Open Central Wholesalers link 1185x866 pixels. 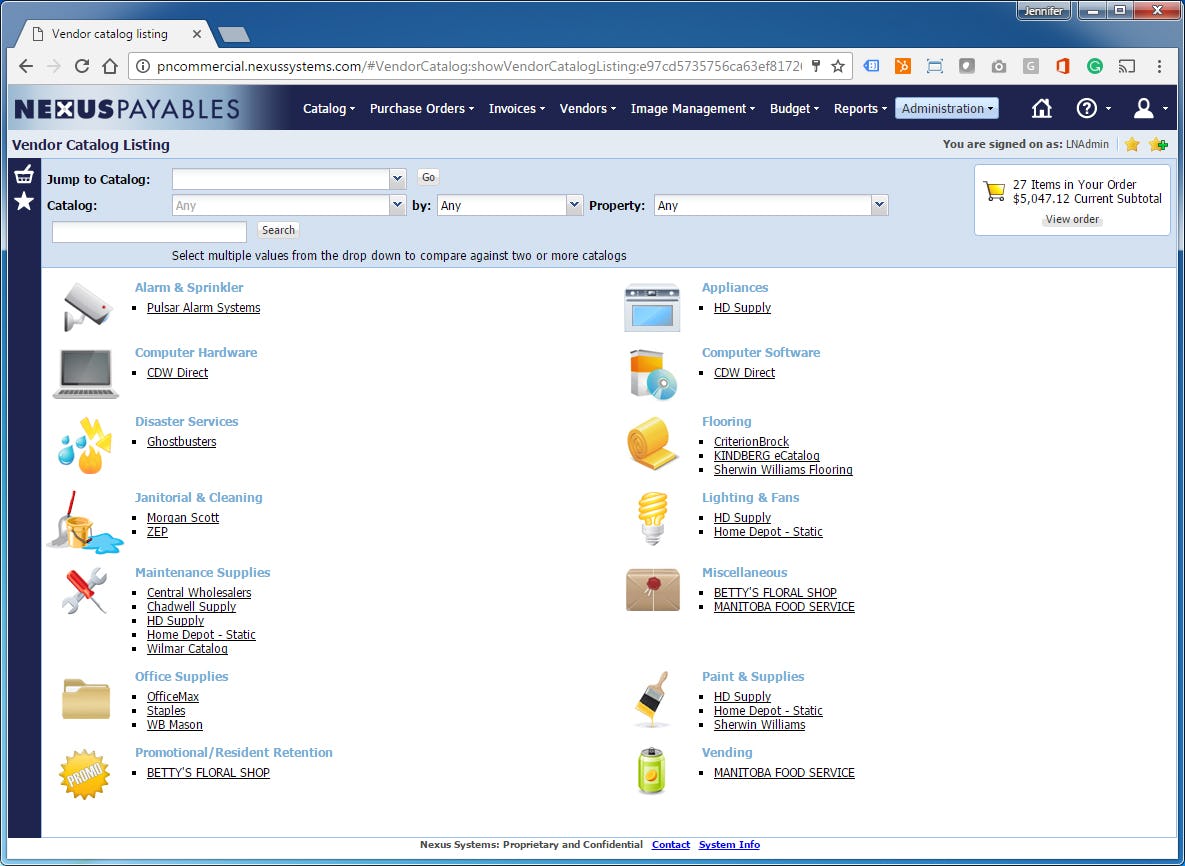(x=199, y=592)
